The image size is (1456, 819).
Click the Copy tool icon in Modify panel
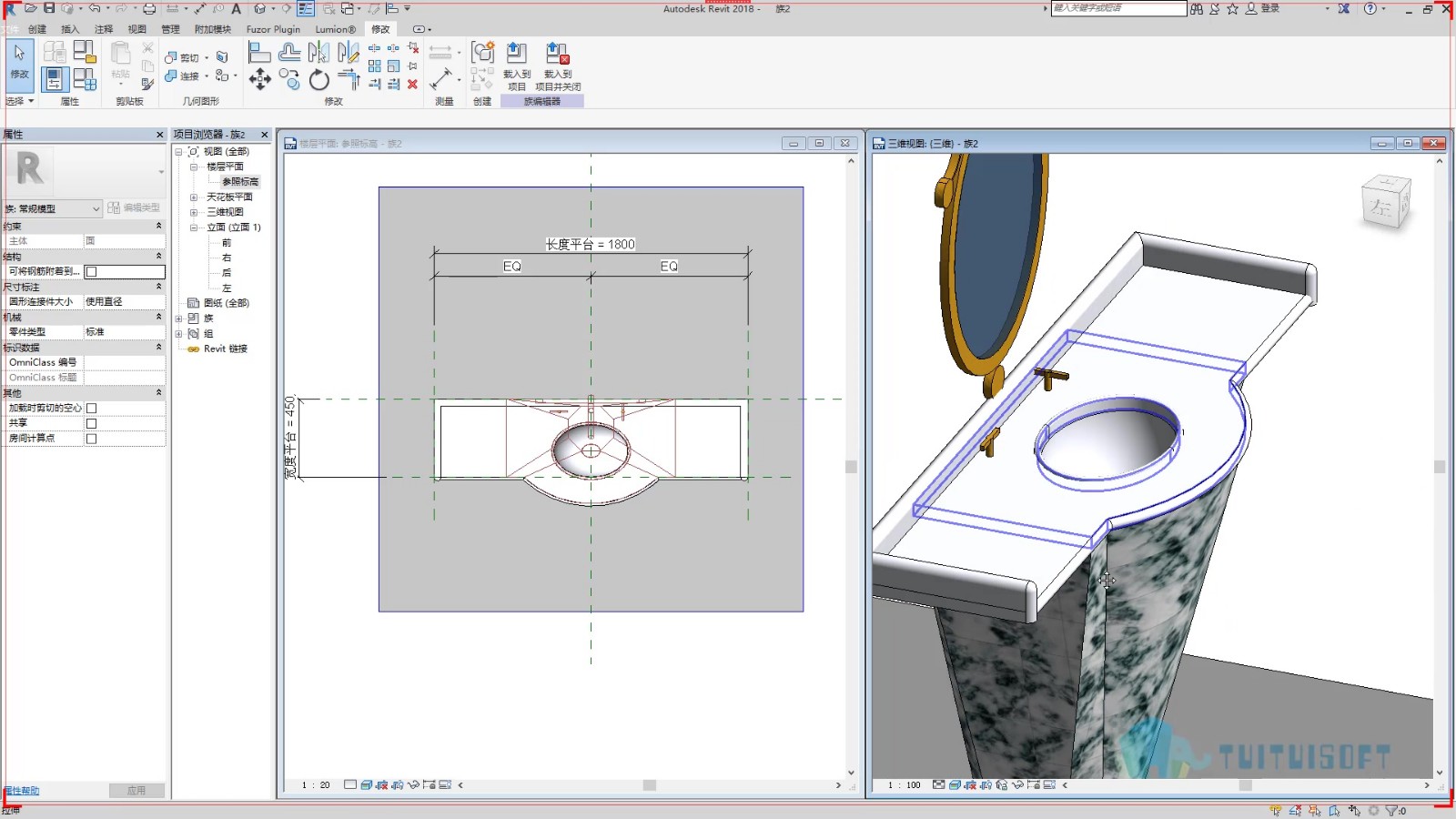[289, 80]
